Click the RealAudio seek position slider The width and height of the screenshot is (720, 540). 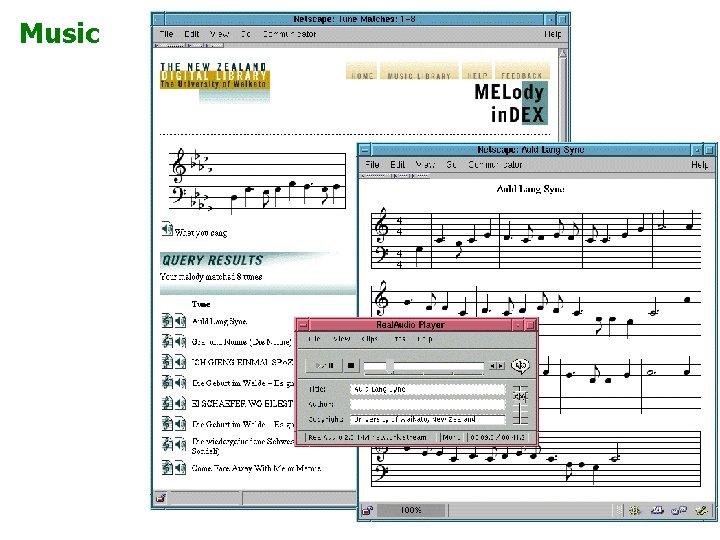390,366
